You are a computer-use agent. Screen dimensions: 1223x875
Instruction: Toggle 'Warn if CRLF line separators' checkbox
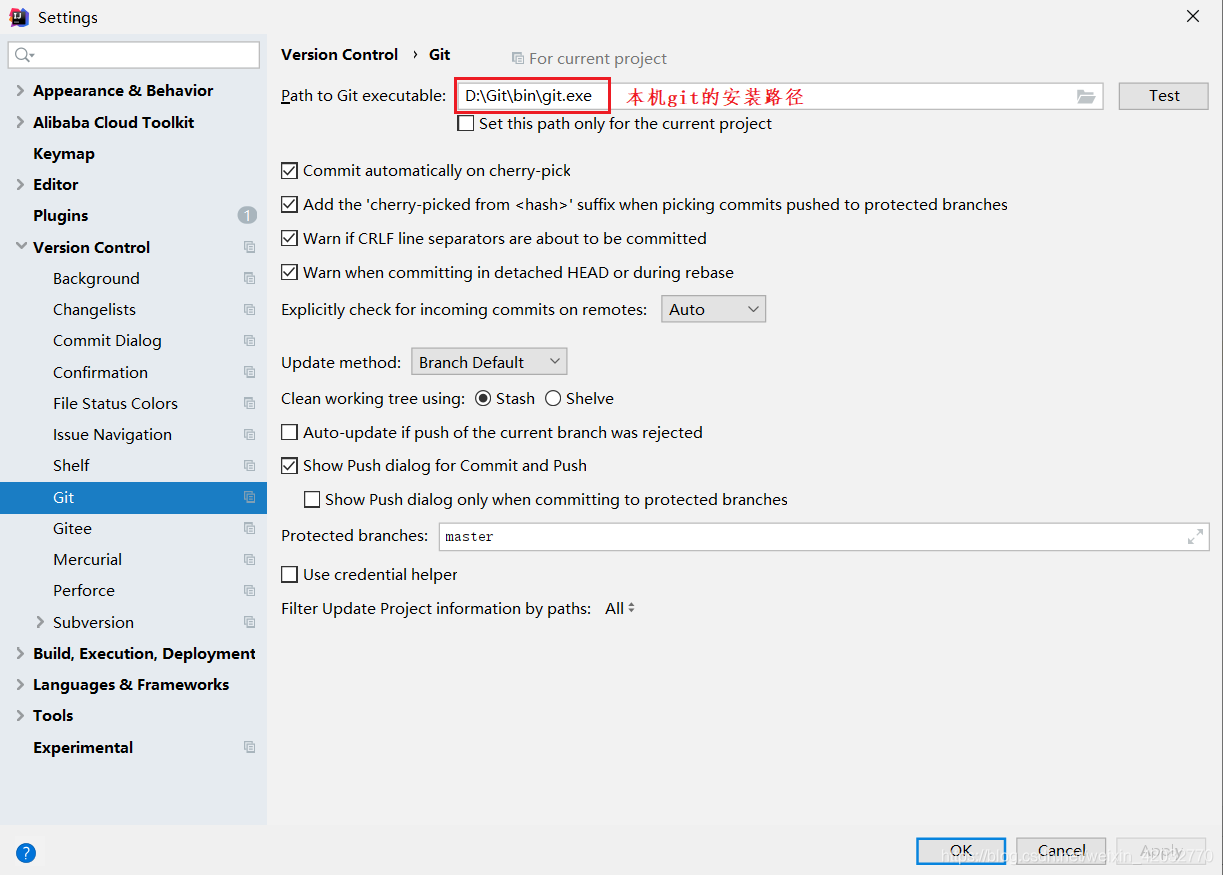tap(290, 239)
